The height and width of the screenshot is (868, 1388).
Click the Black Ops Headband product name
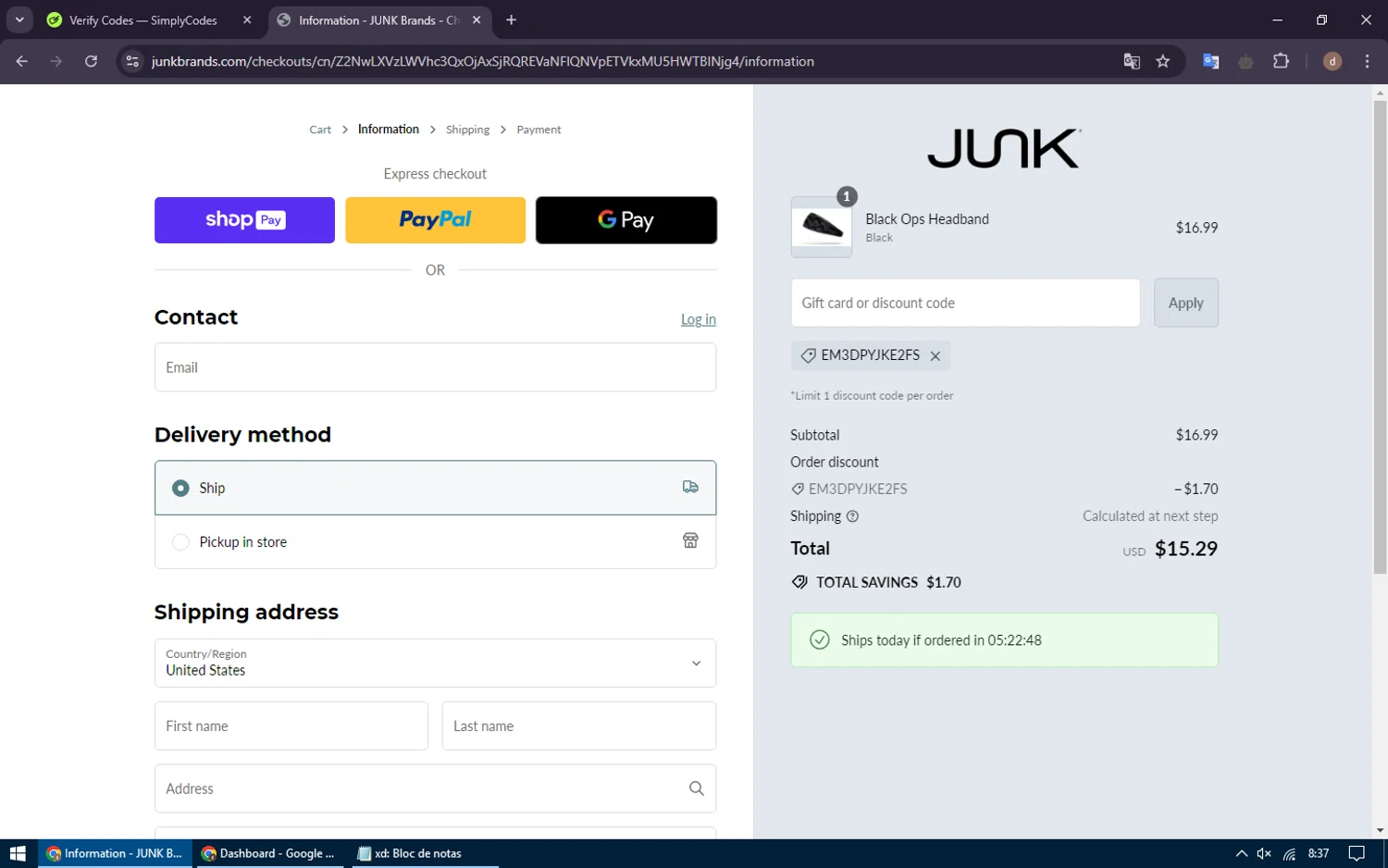click(x=927, y=219)
